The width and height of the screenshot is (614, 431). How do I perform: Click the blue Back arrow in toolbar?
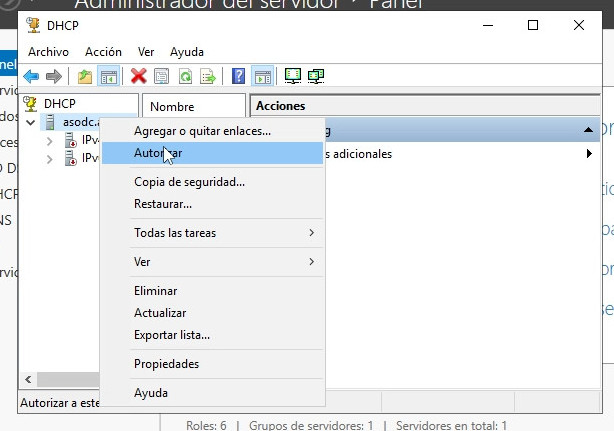coord(31,76)
